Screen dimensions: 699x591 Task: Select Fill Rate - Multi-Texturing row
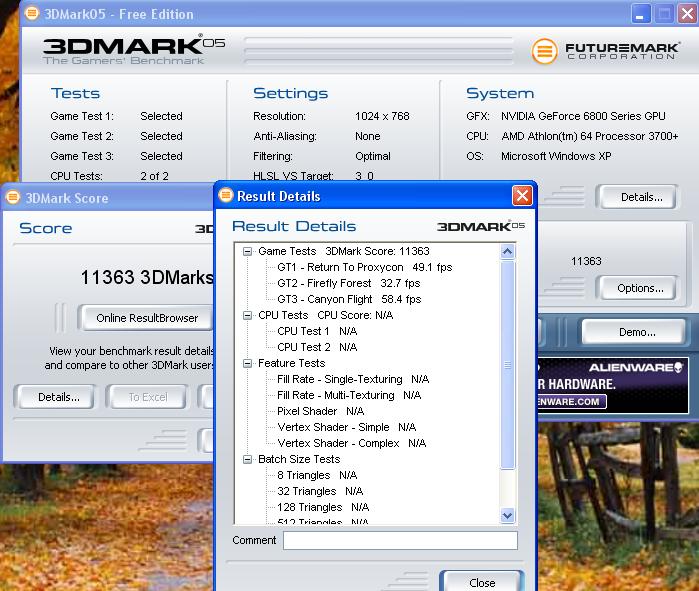[x=349, y=395]
